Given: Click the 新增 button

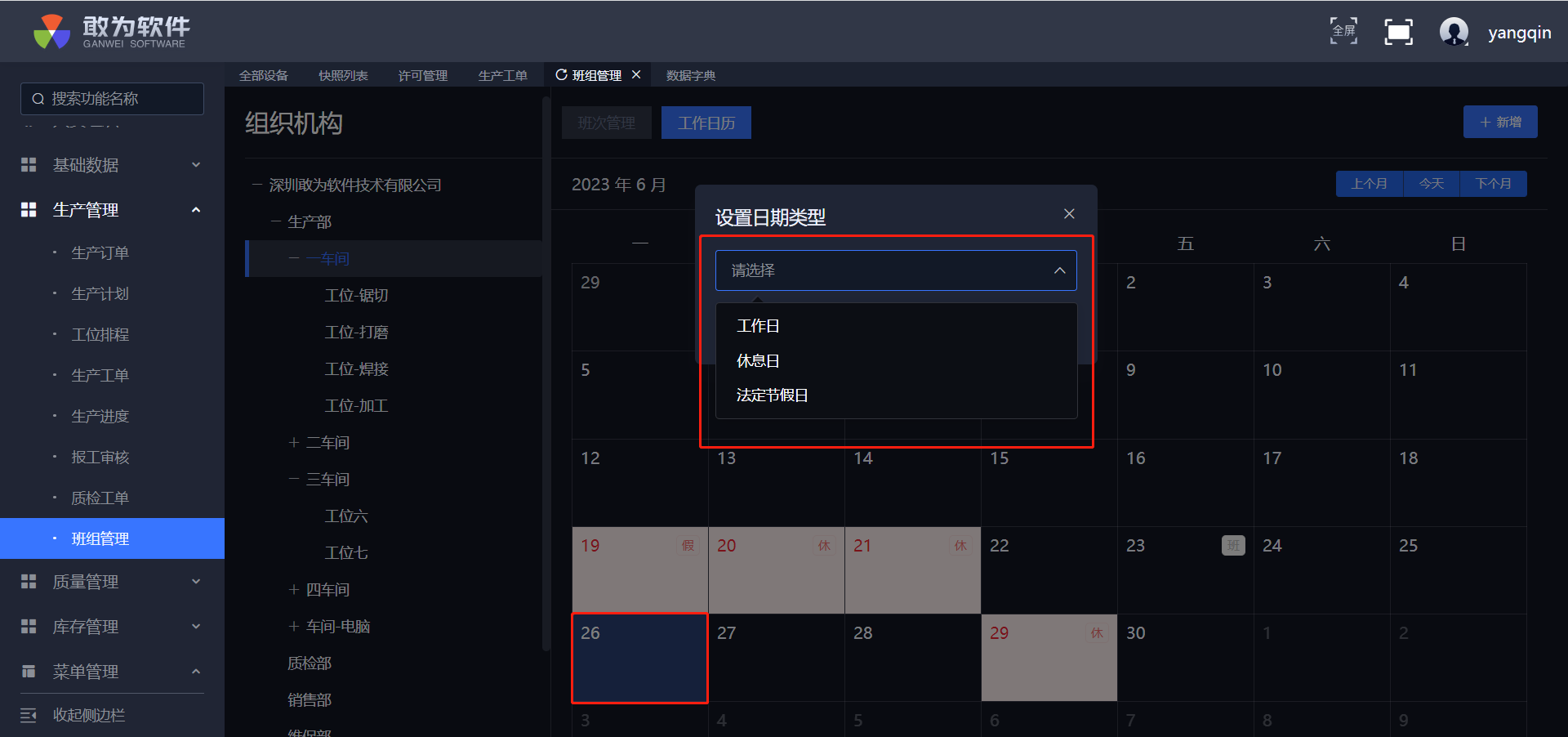Looking at the screenshot, I should point(1500,122).
